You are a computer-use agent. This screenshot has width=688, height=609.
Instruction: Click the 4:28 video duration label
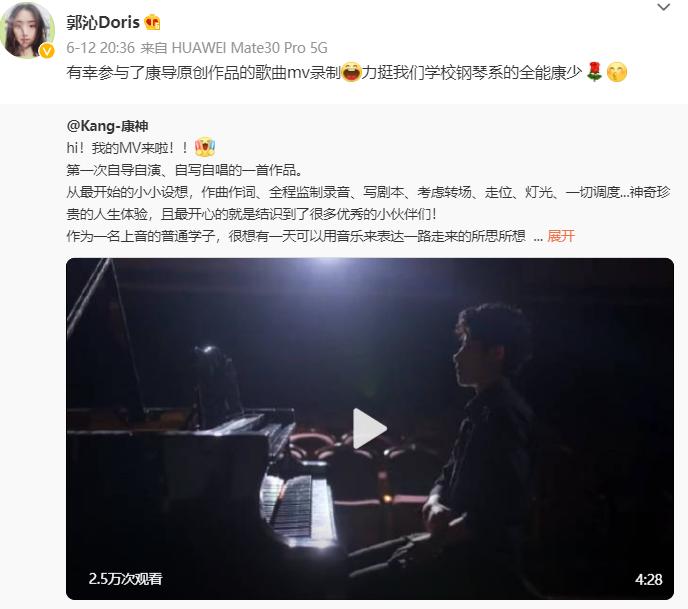click(x=649, y=580)
